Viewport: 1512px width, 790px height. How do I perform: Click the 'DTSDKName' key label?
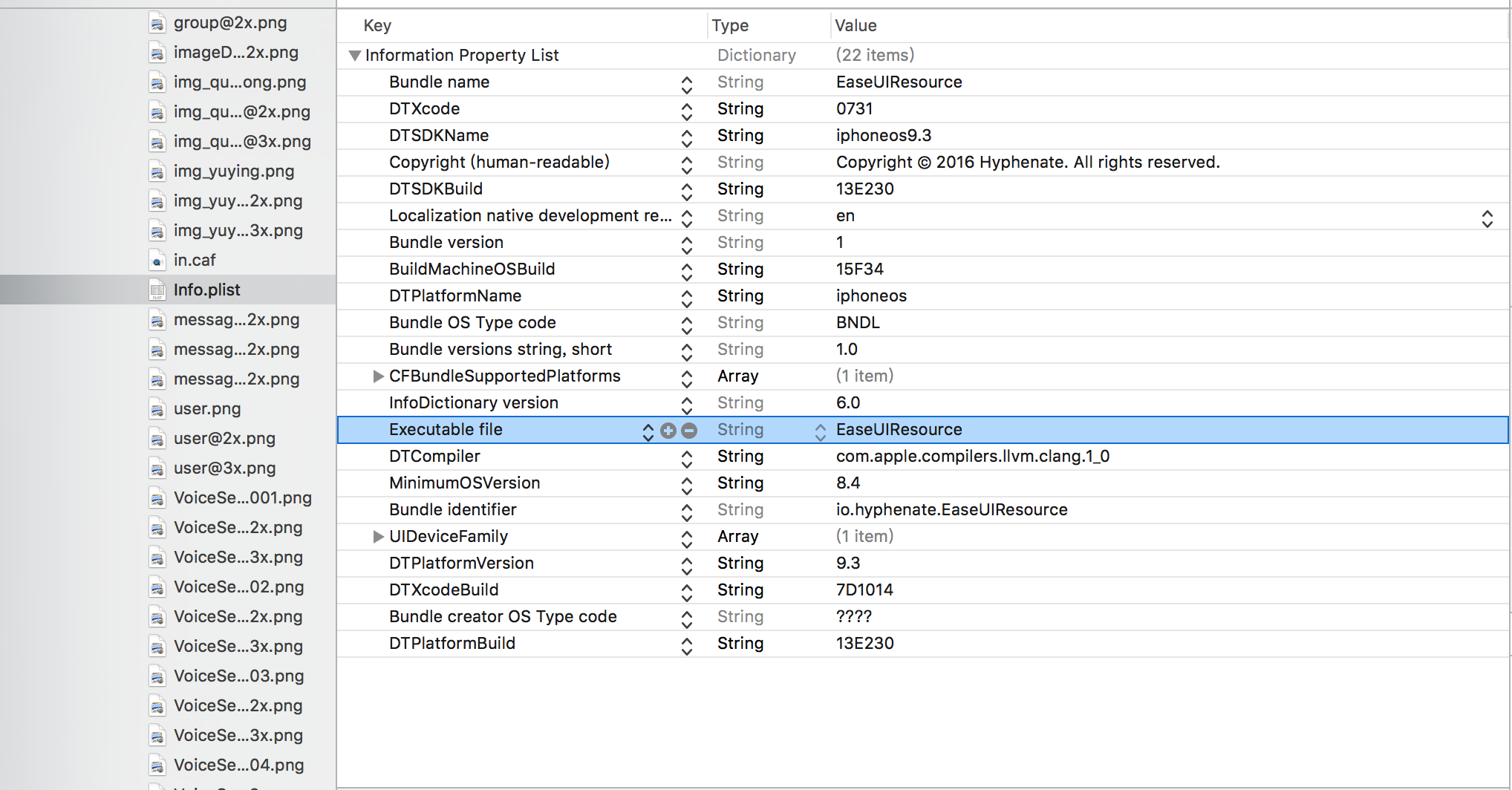click(439, 135)
